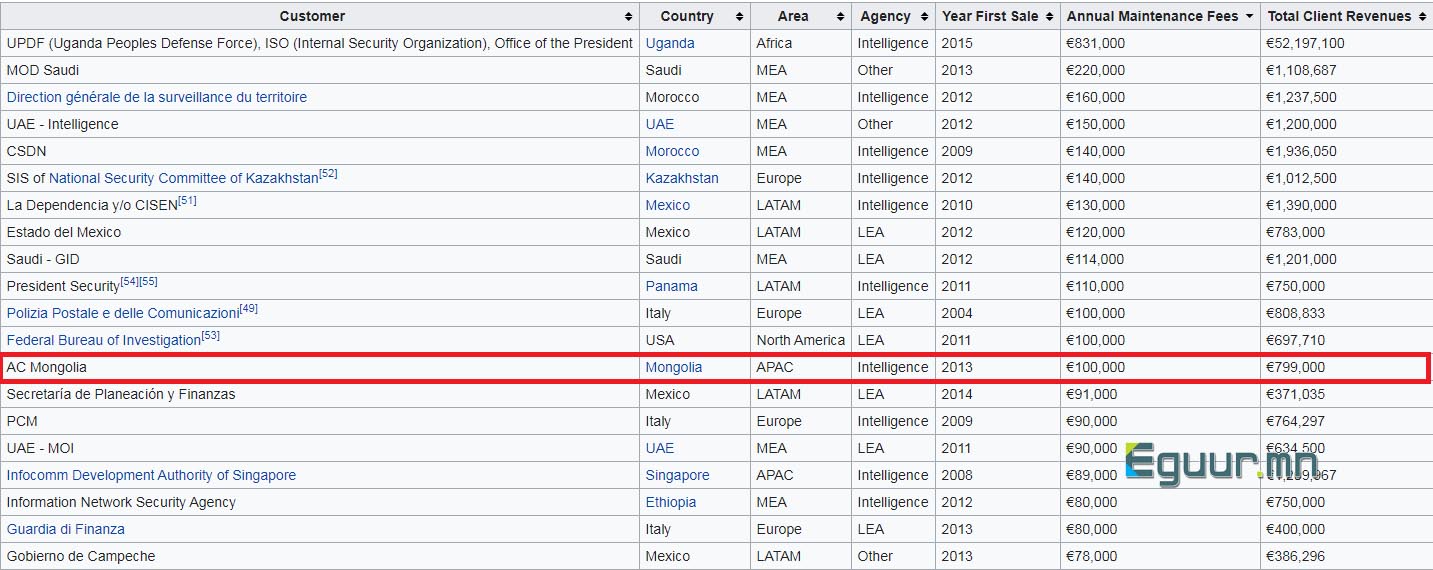Select the €808,833 revenue cell
Viewport: 1433px width, 570px height.
coord(1346,313)
